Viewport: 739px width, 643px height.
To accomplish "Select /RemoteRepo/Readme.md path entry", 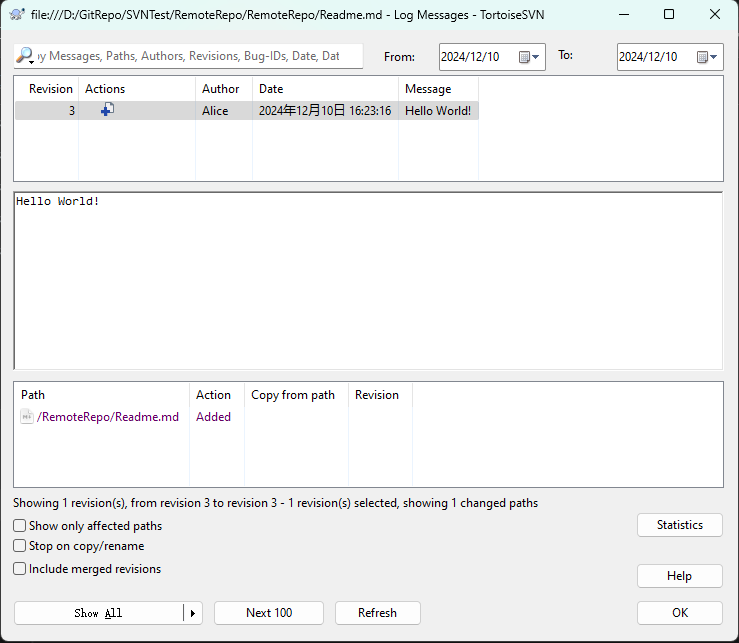I will (108, 417).
